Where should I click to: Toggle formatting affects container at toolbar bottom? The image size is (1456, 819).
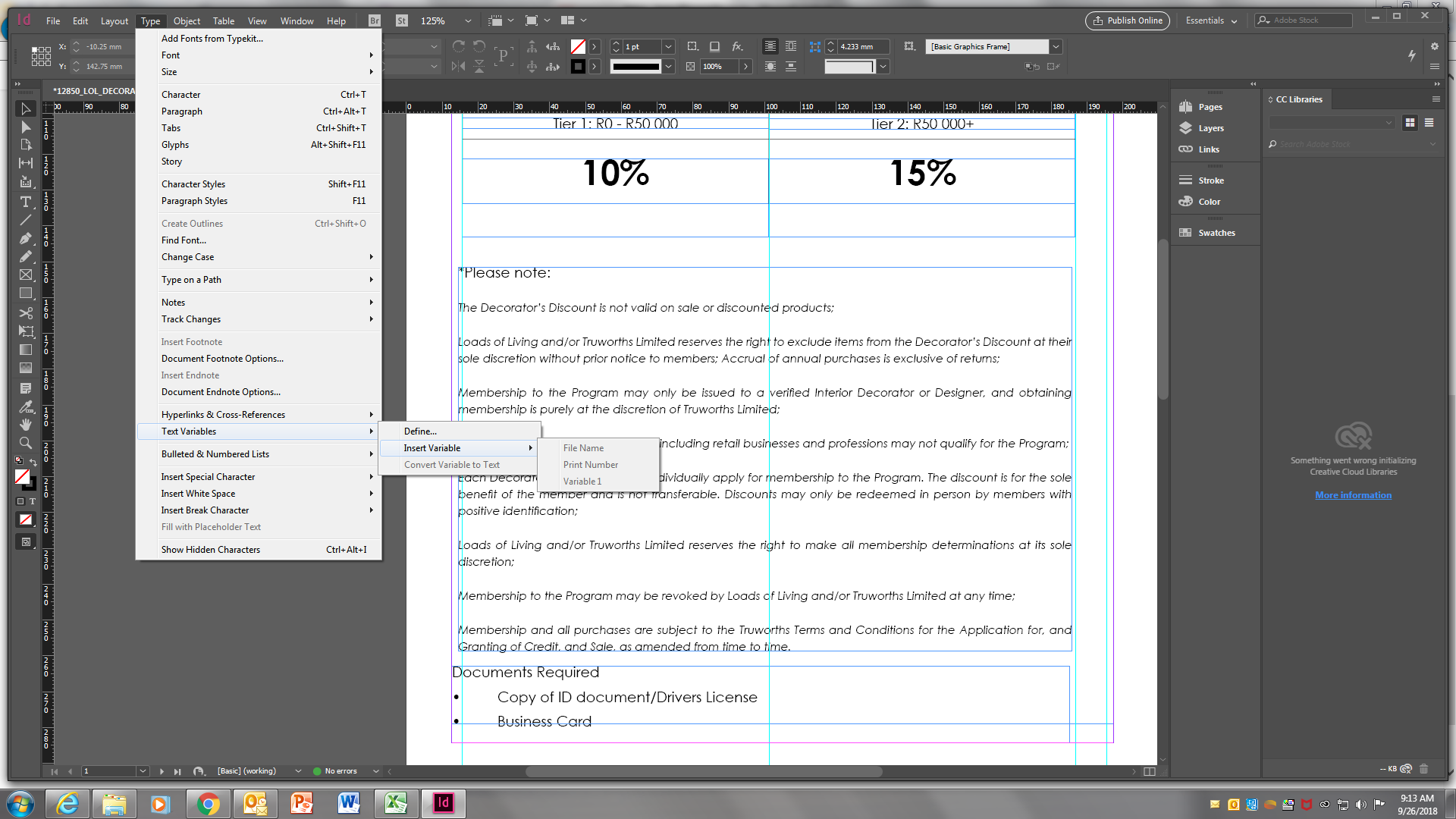[20, 501]
